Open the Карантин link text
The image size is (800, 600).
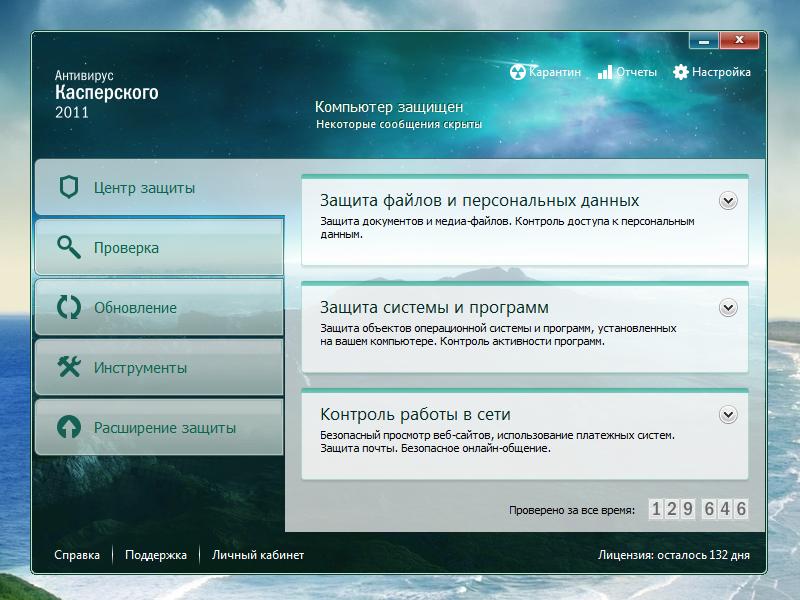click(x=555, y=72)
